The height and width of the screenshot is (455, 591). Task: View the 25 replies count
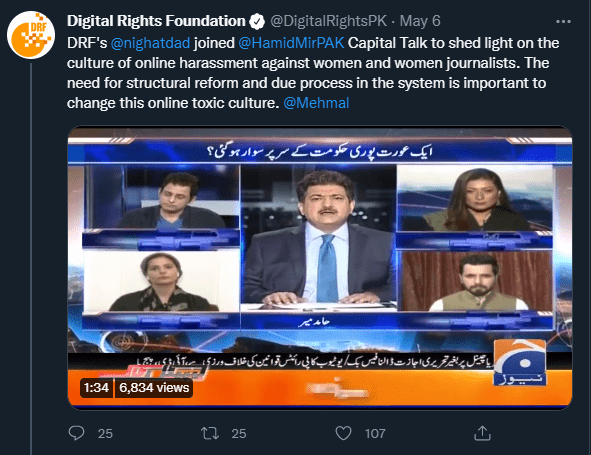(x=105, y=434)
